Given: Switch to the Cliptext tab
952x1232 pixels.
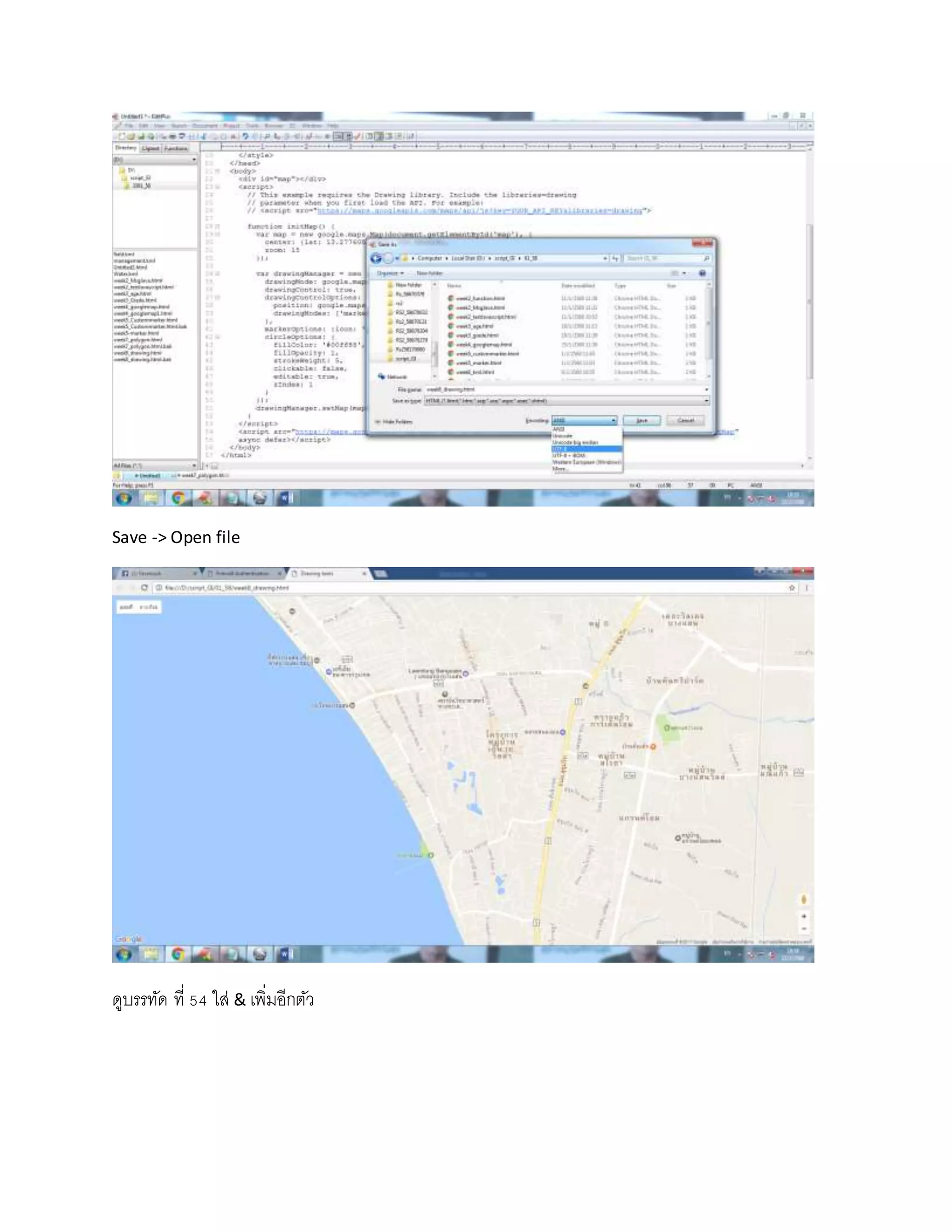Looking at the screenshot, I should point(151,148).
